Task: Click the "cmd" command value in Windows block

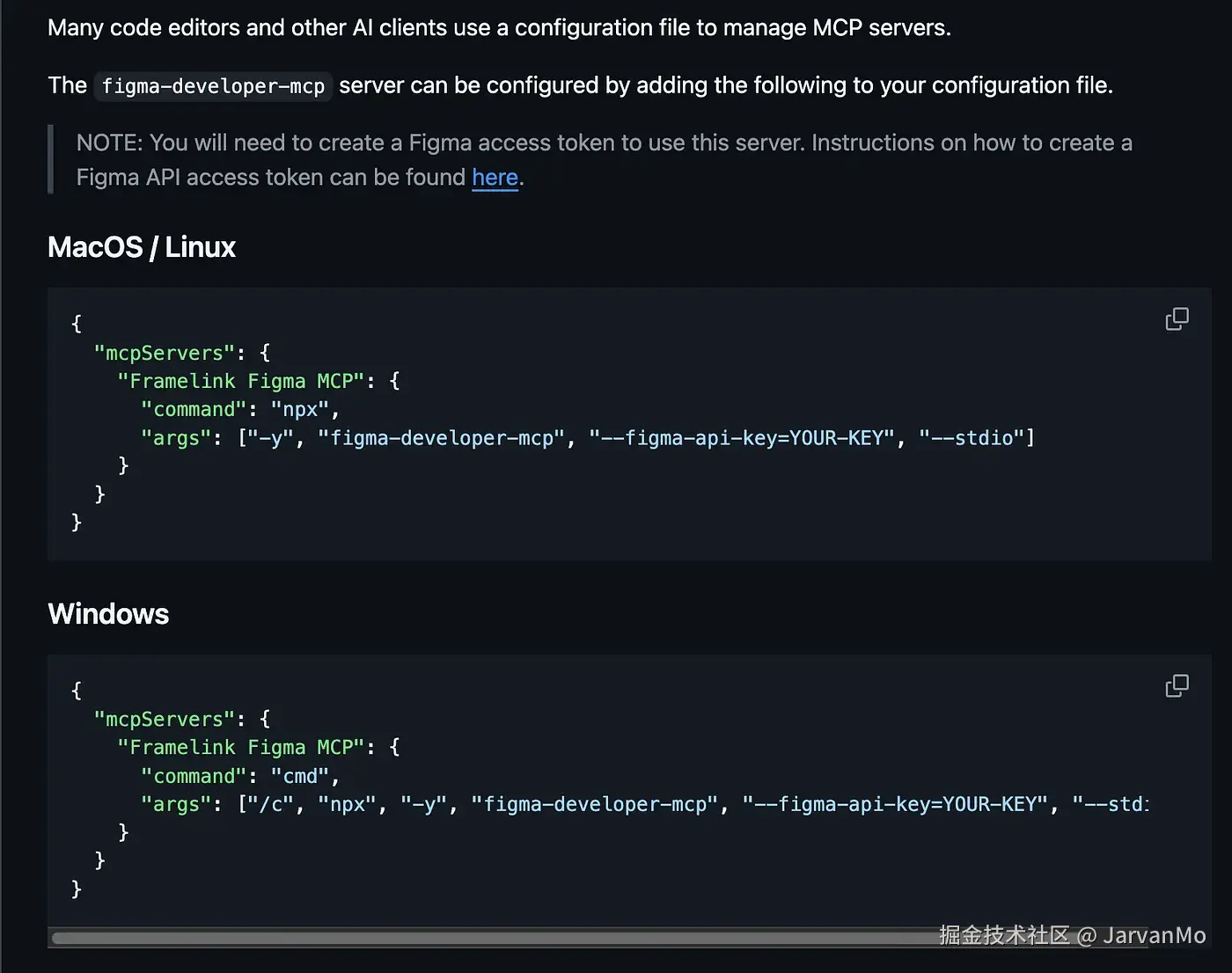Action: click(x=300, y=776)
